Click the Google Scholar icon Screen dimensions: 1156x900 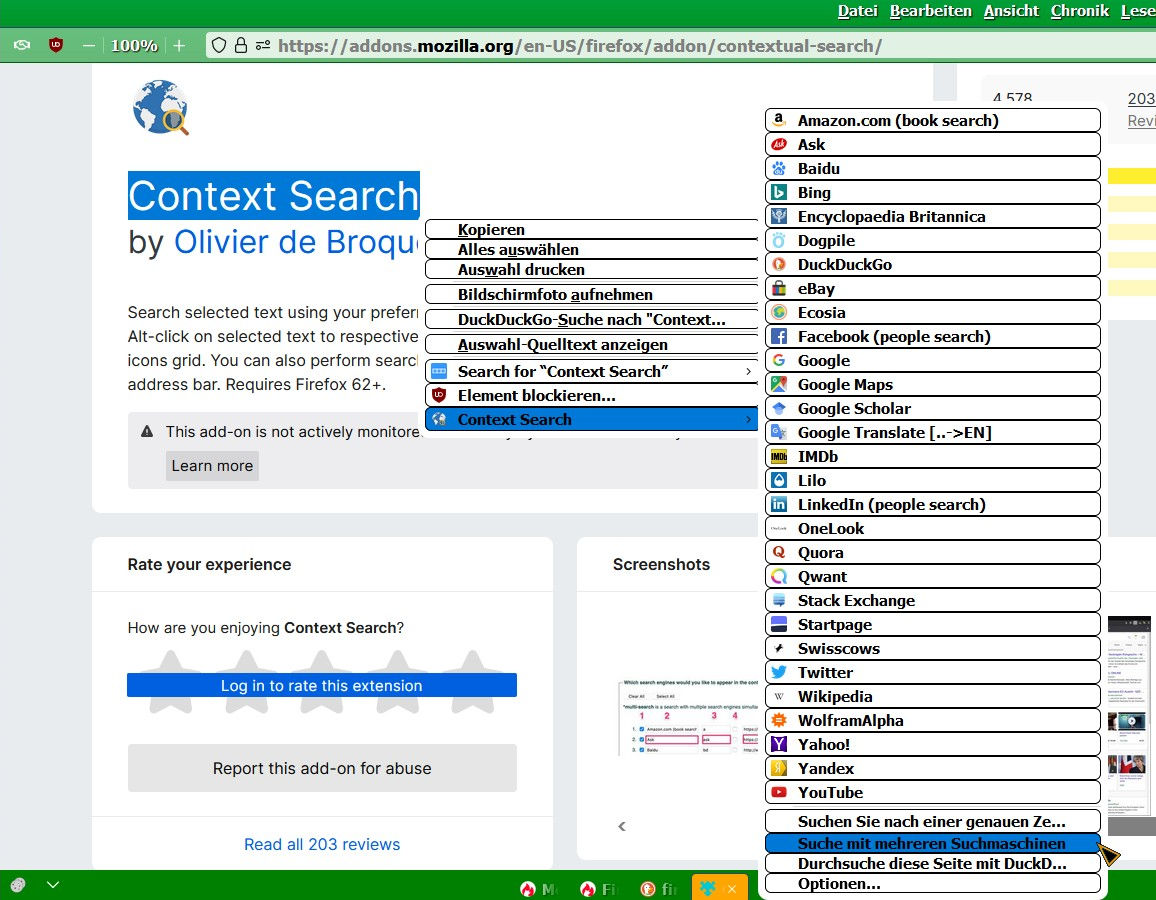pyautogui.click(x=779, y=408)
